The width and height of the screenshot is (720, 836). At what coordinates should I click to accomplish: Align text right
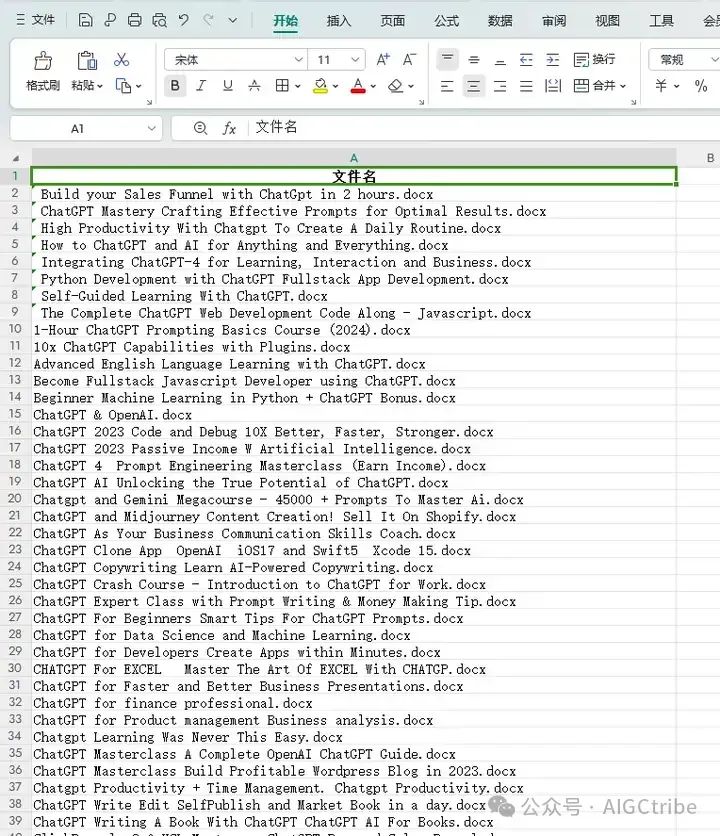tap(500, 86)
